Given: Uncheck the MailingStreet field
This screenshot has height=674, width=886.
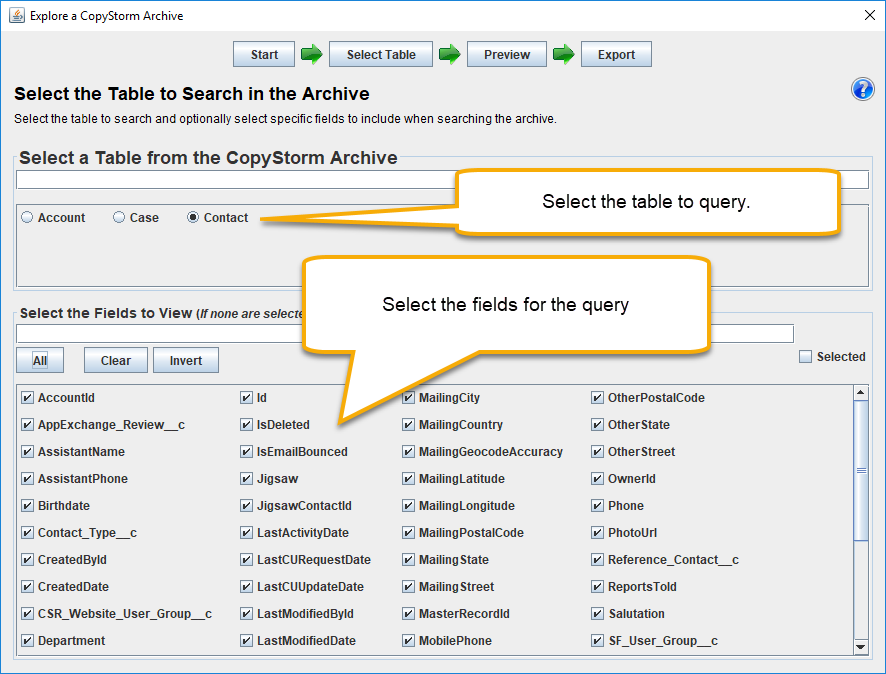Looking at the screenshot, I should tap(409, 587).
